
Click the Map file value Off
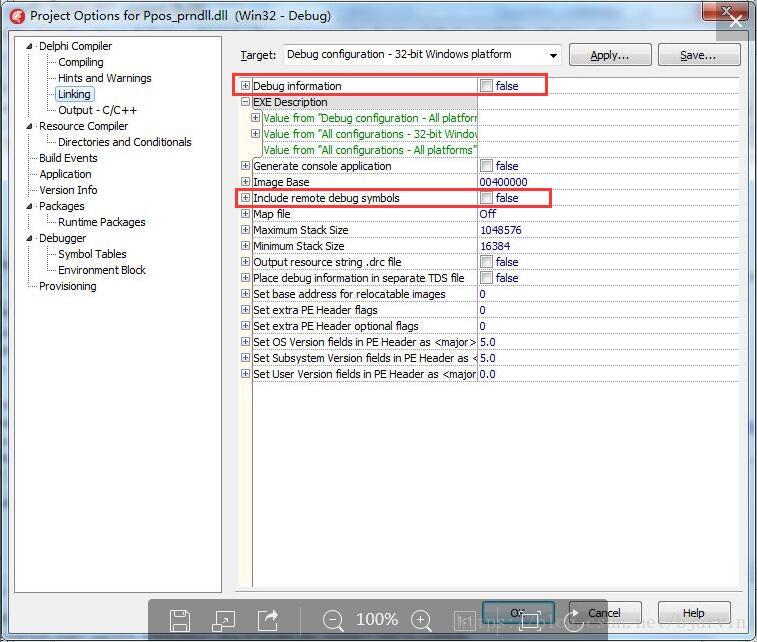click(488, 214)
